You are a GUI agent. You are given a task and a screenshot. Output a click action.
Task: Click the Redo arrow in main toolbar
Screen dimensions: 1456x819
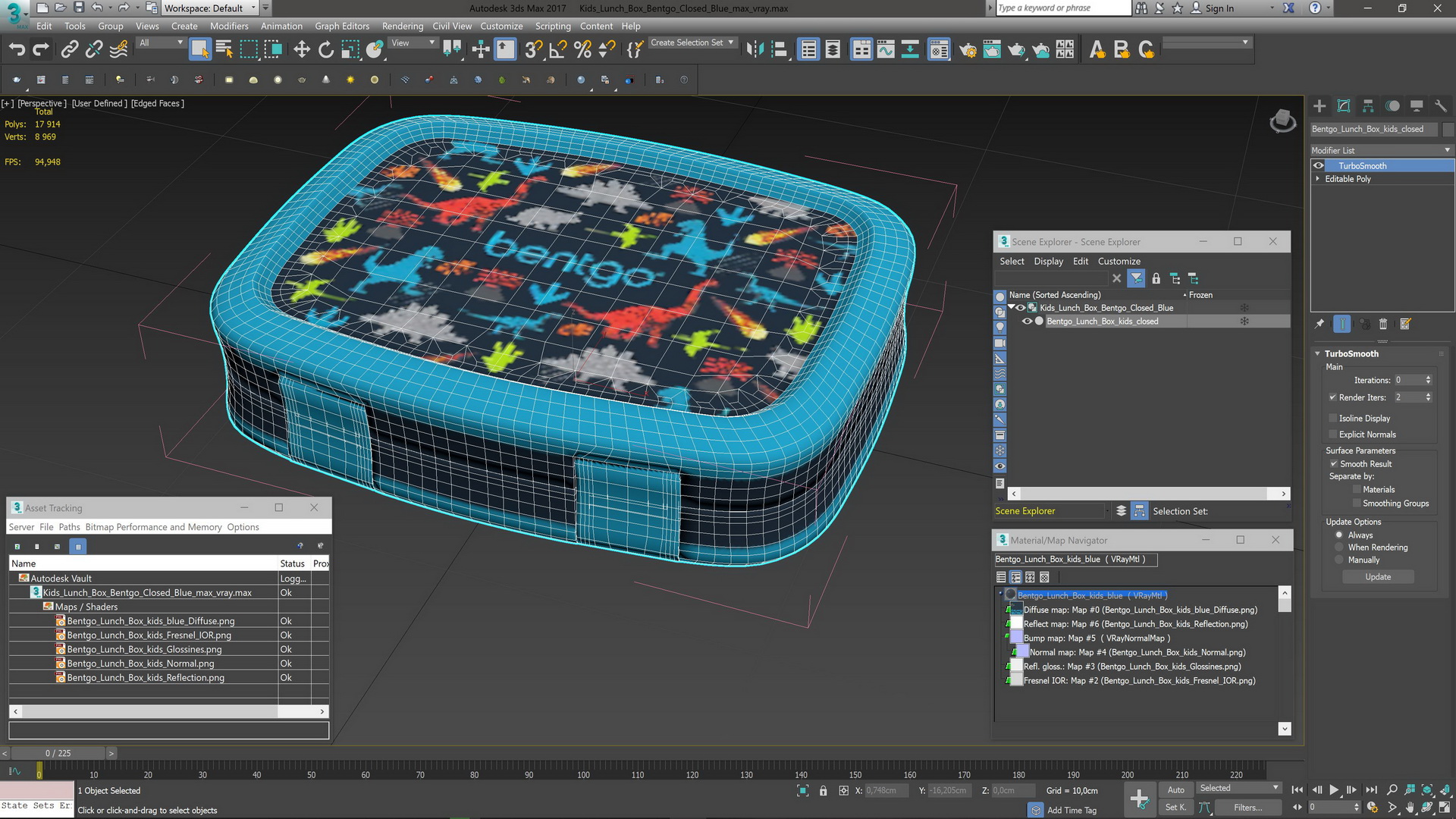41,50
